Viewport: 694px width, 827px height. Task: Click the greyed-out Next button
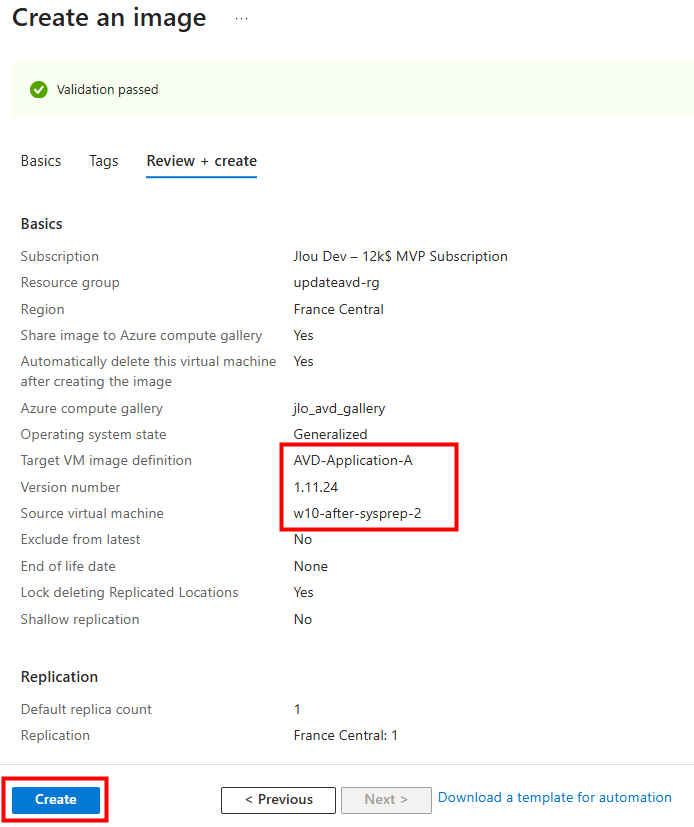coord(386,800)
